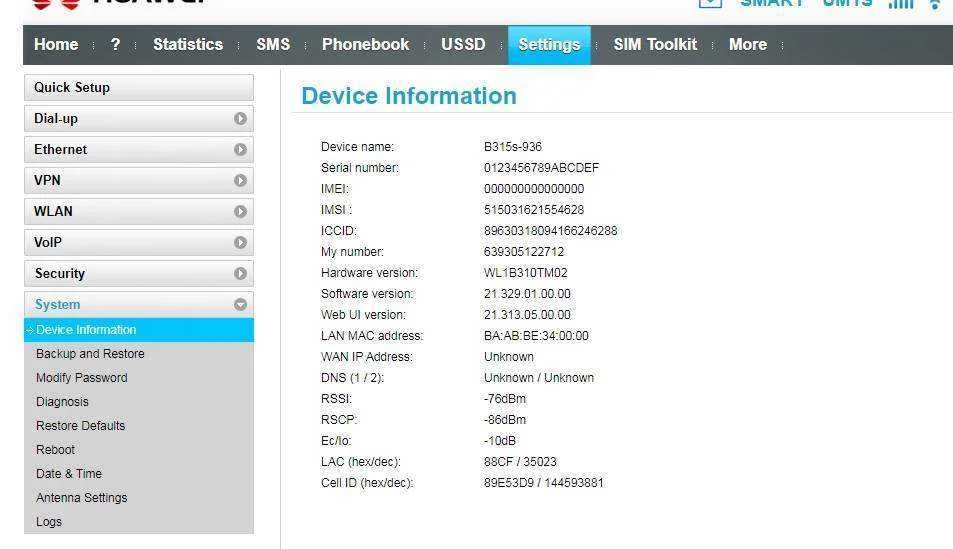Image resolution: width=953 pixels, height=549 pixels.
Task: Open the Home tab
Action: click(x=56, y=44)
